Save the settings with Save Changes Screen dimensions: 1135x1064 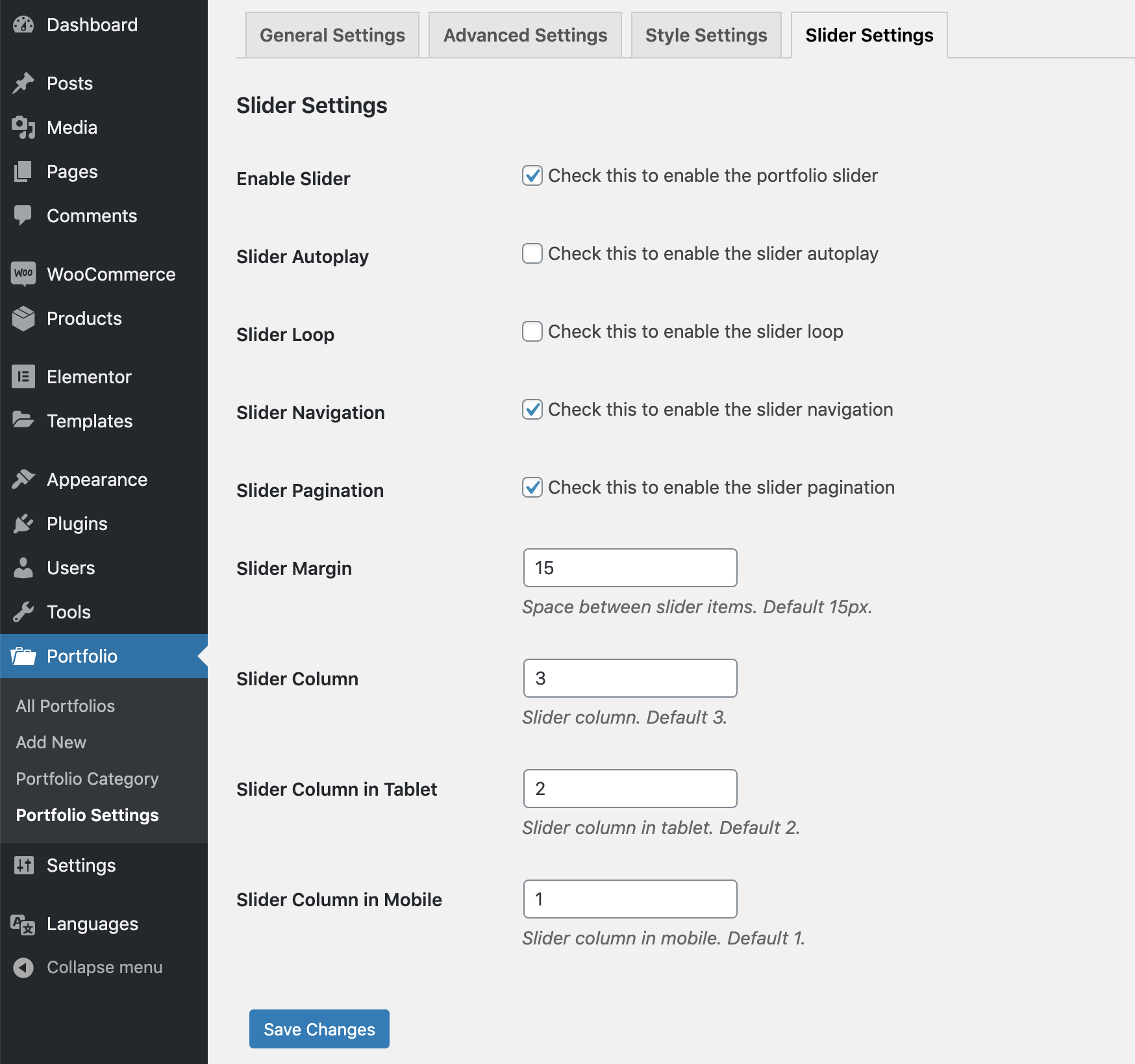pyautogui.click(x=319, y=1029)
